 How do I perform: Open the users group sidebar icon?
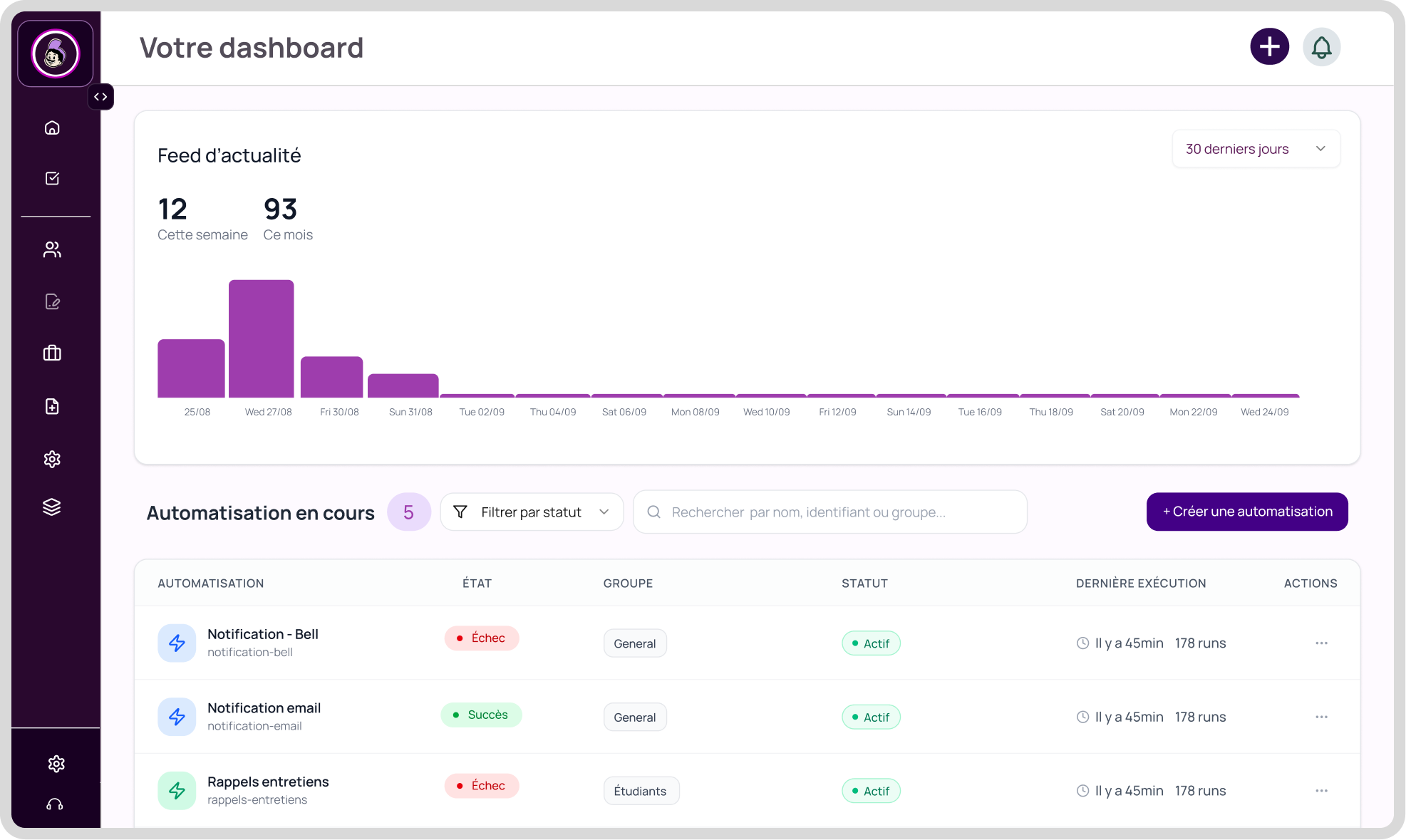pyautogui.click(x=52, y=249)
